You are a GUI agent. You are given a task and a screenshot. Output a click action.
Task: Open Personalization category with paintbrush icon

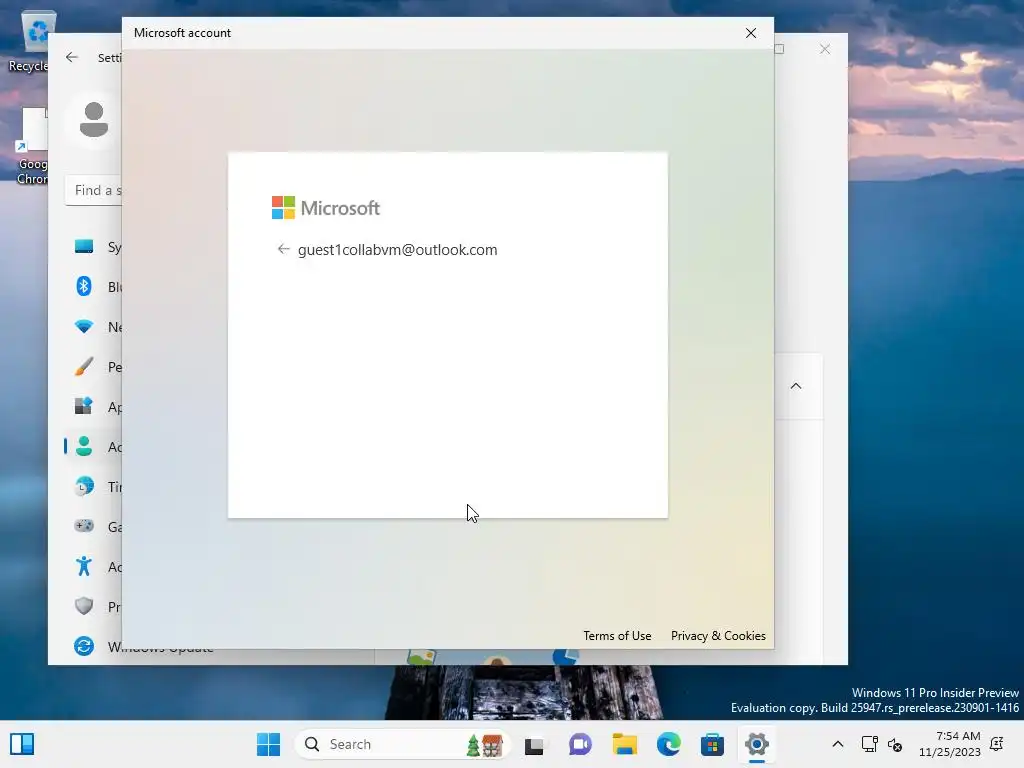coord(94,367)
